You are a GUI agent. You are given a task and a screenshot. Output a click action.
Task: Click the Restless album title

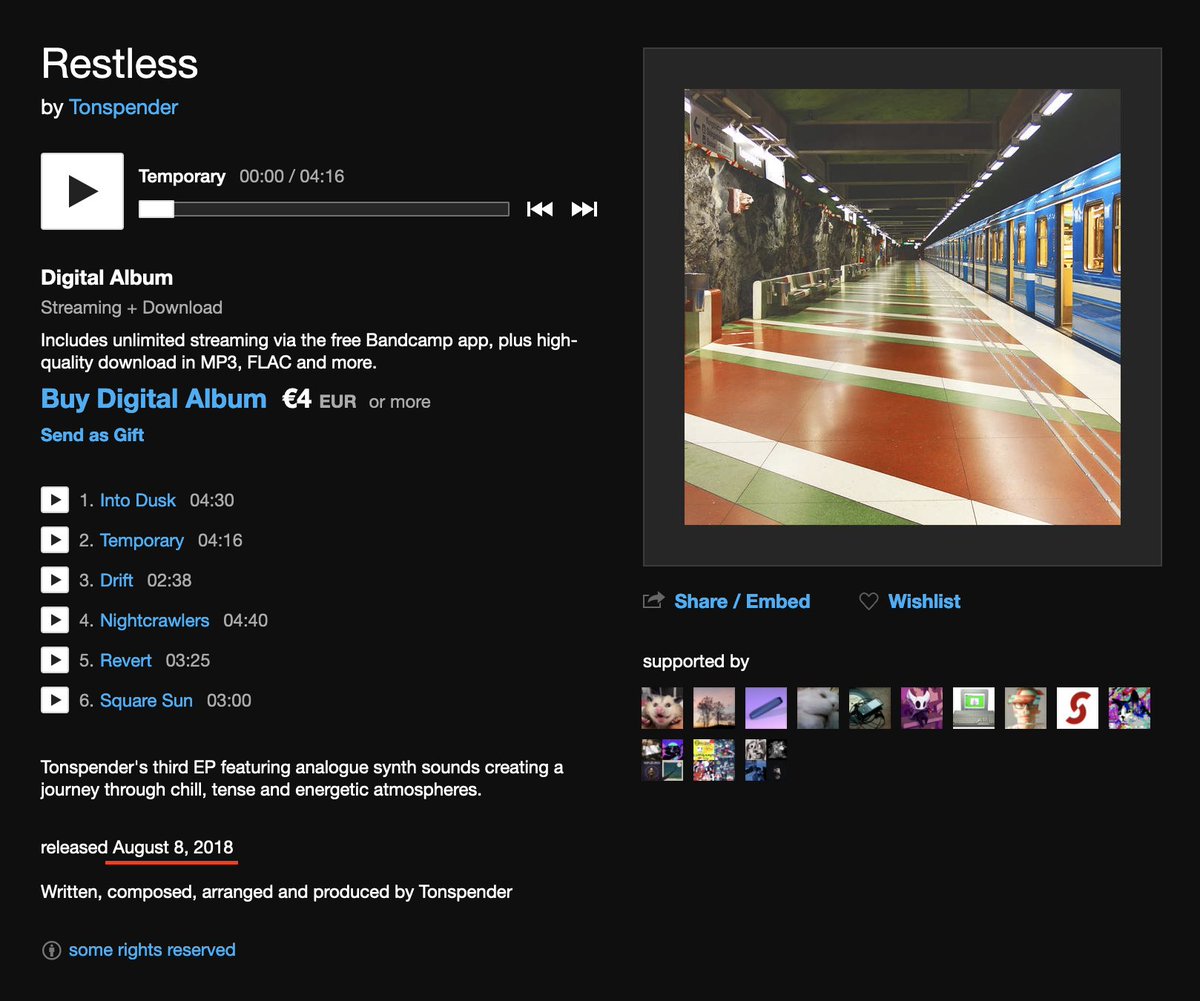click(x=120, y=64)
